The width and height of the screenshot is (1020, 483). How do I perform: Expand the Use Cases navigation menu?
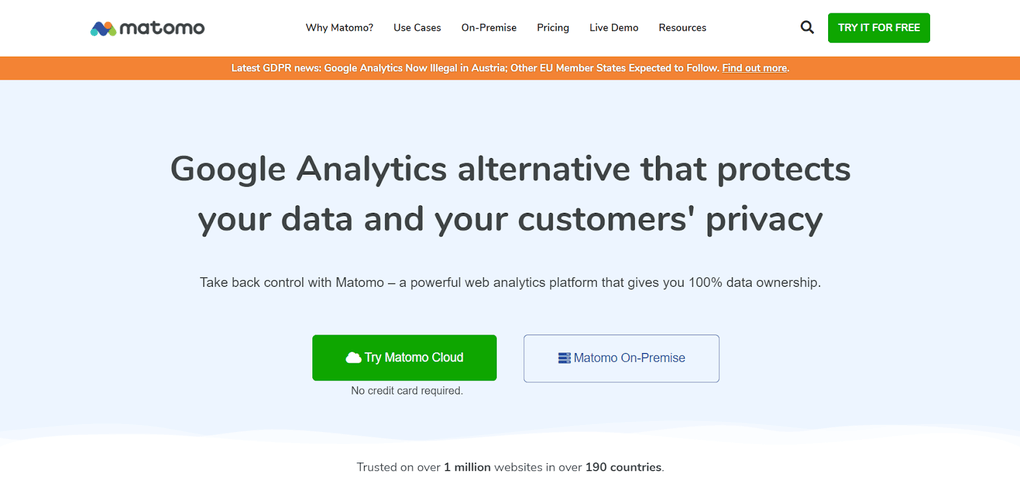coord(417,28)
